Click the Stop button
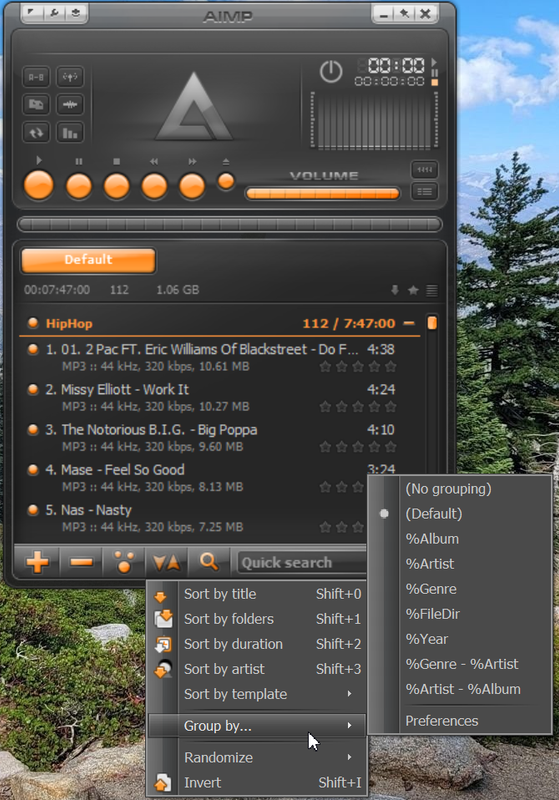This screenshot has height=800, width=559. tap(116, 186)
